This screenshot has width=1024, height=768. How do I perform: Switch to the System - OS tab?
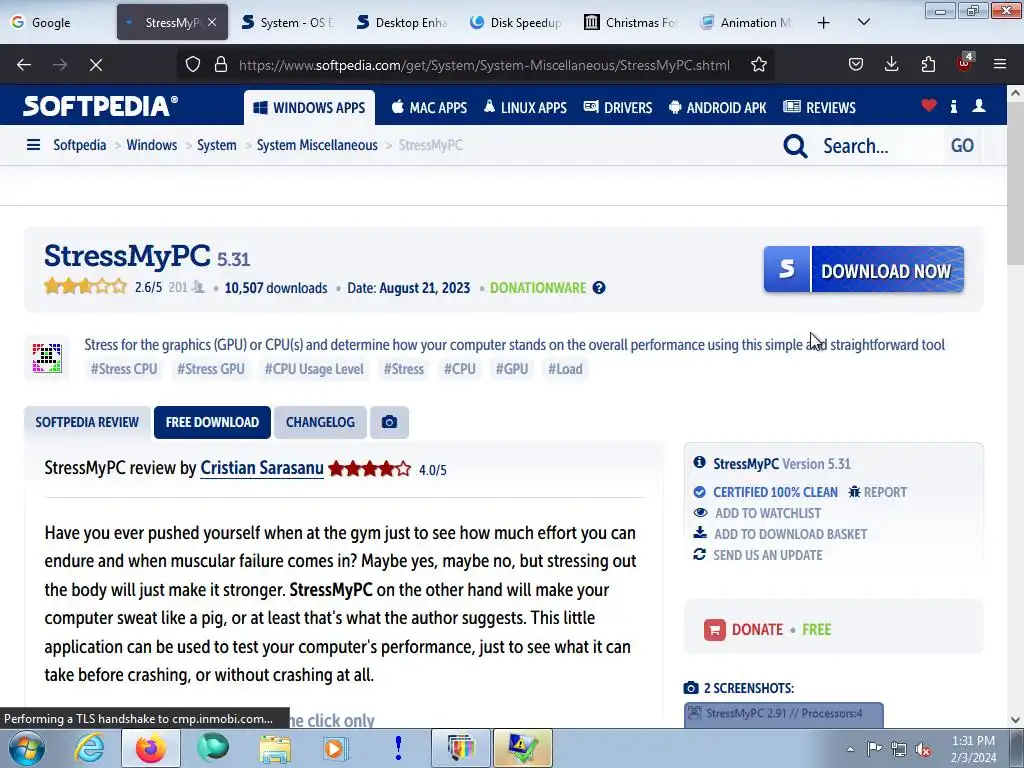click(288, 22)
